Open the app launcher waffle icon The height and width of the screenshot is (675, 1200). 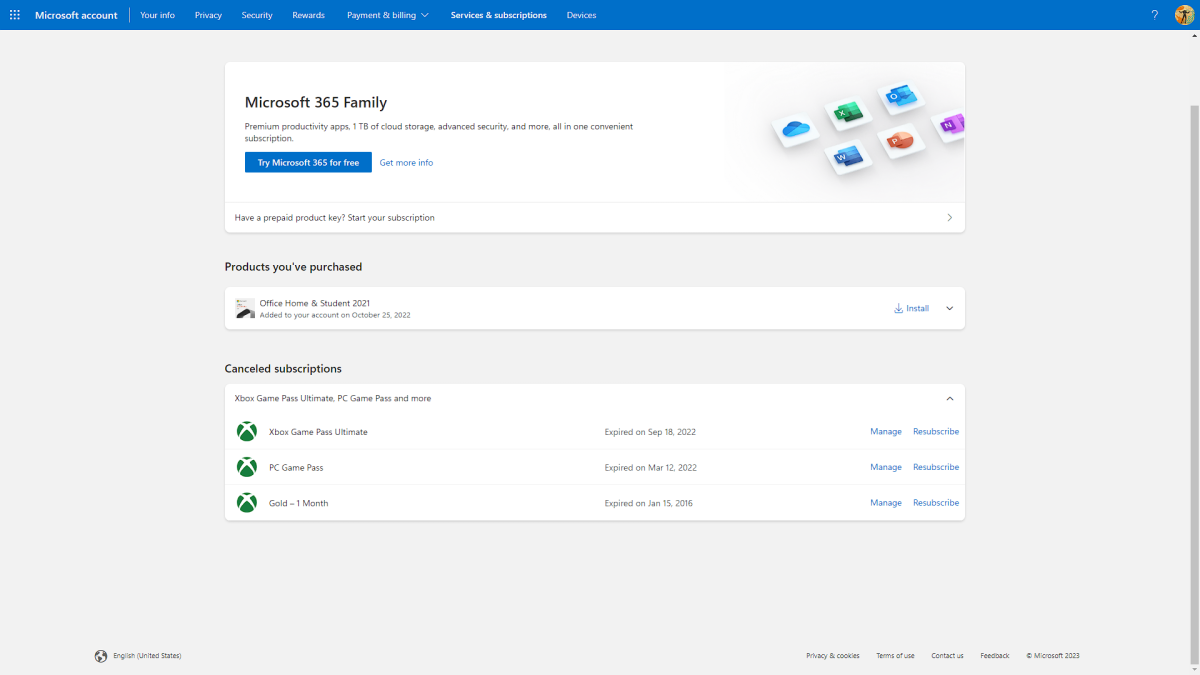[x=14, y=15]
